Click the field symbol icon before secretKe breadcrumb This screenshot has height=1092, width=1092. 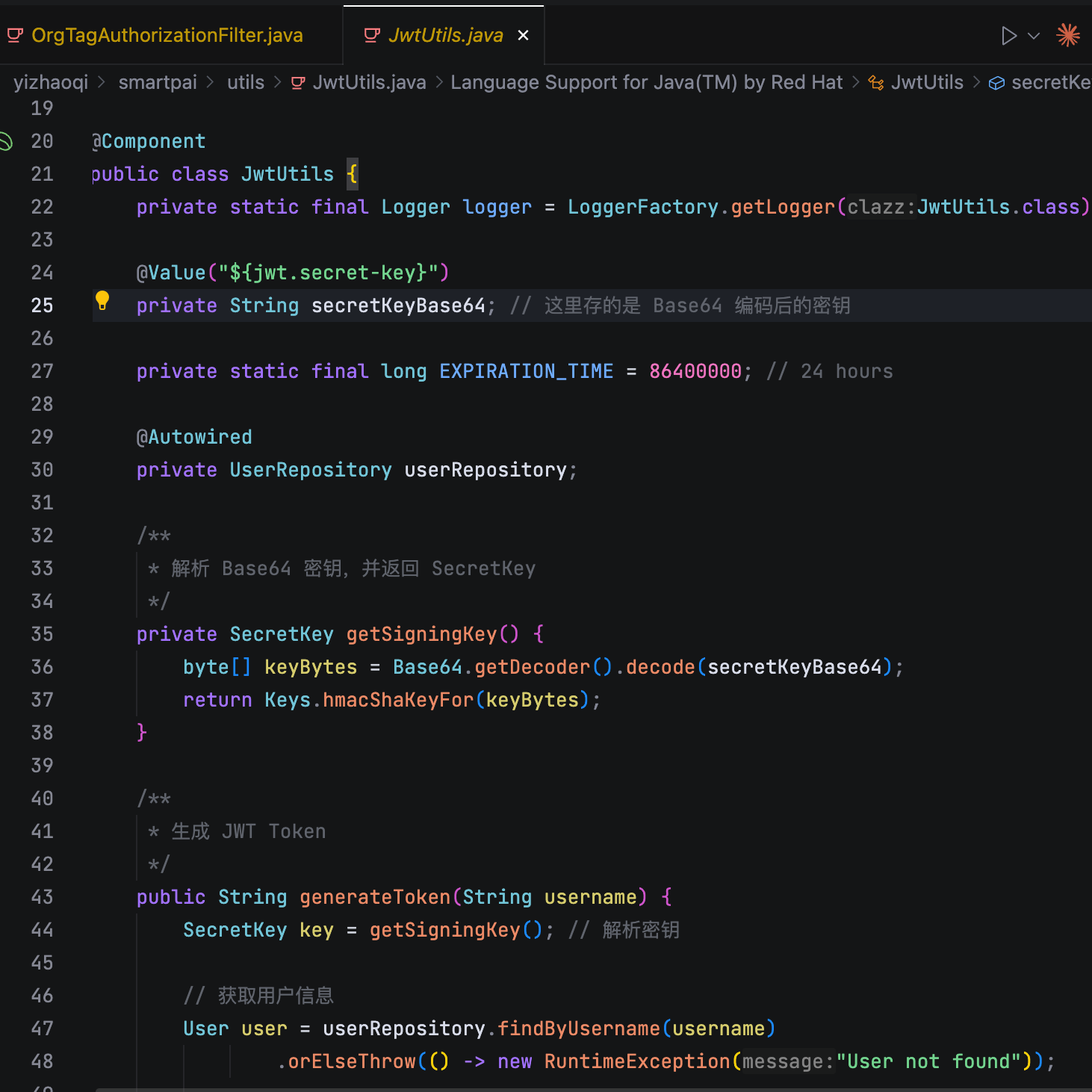[996, 83]
